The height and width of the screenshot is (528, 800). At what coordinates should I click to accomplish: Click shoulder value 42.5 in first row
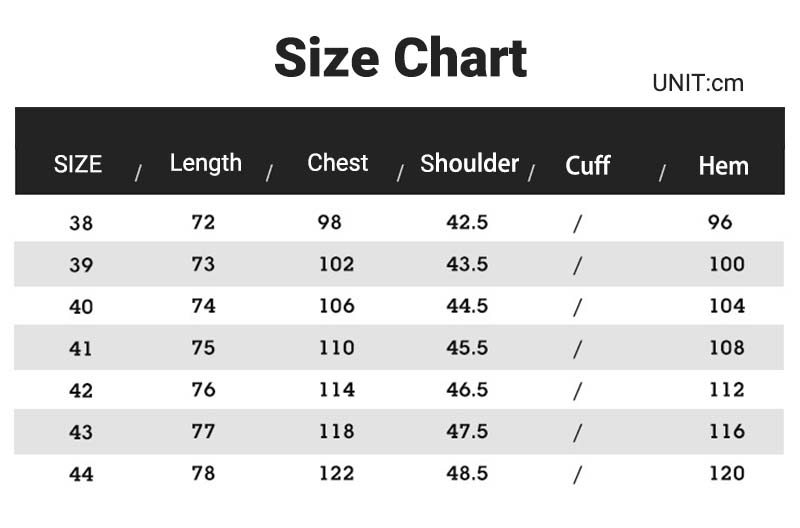[467, 222]
